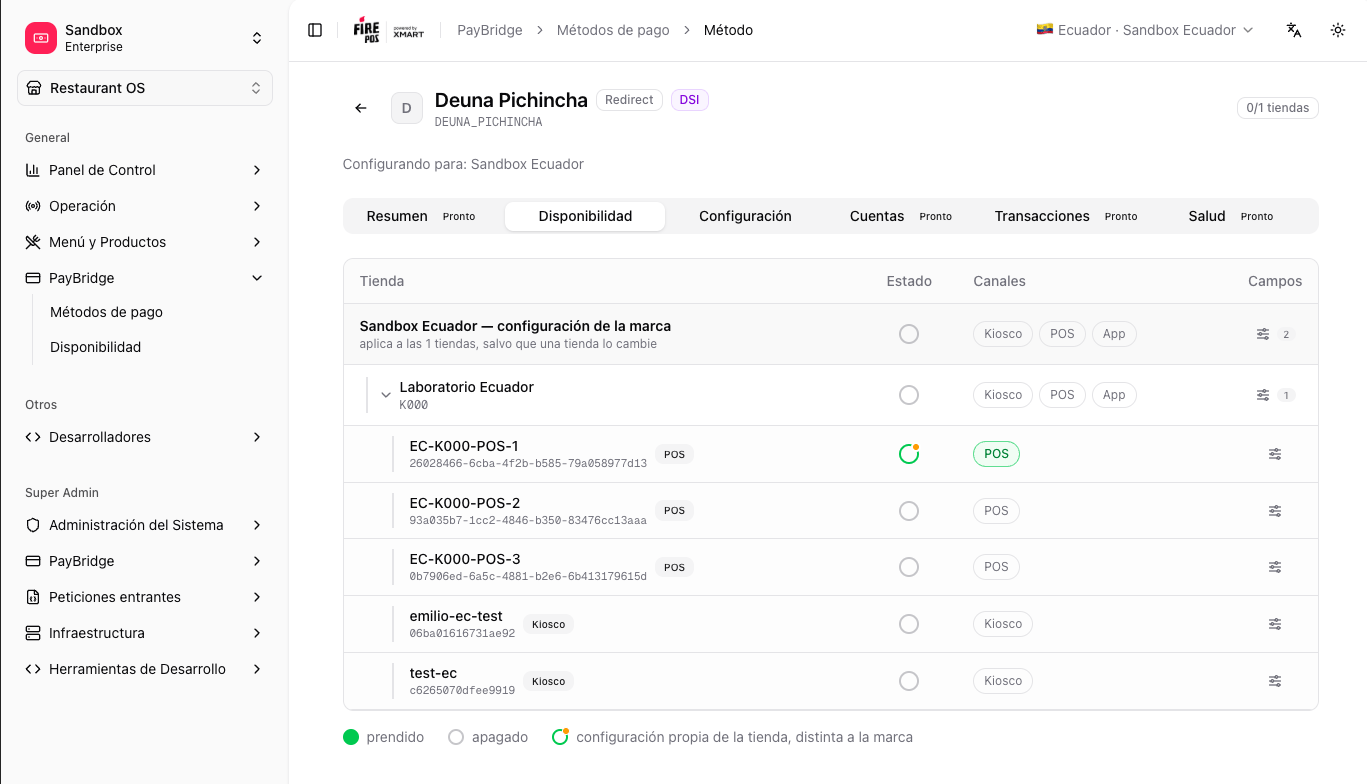Open fields settings for emilio-ec-test
This screenshot has width=1367, height=784.
tap(1275, 624)
